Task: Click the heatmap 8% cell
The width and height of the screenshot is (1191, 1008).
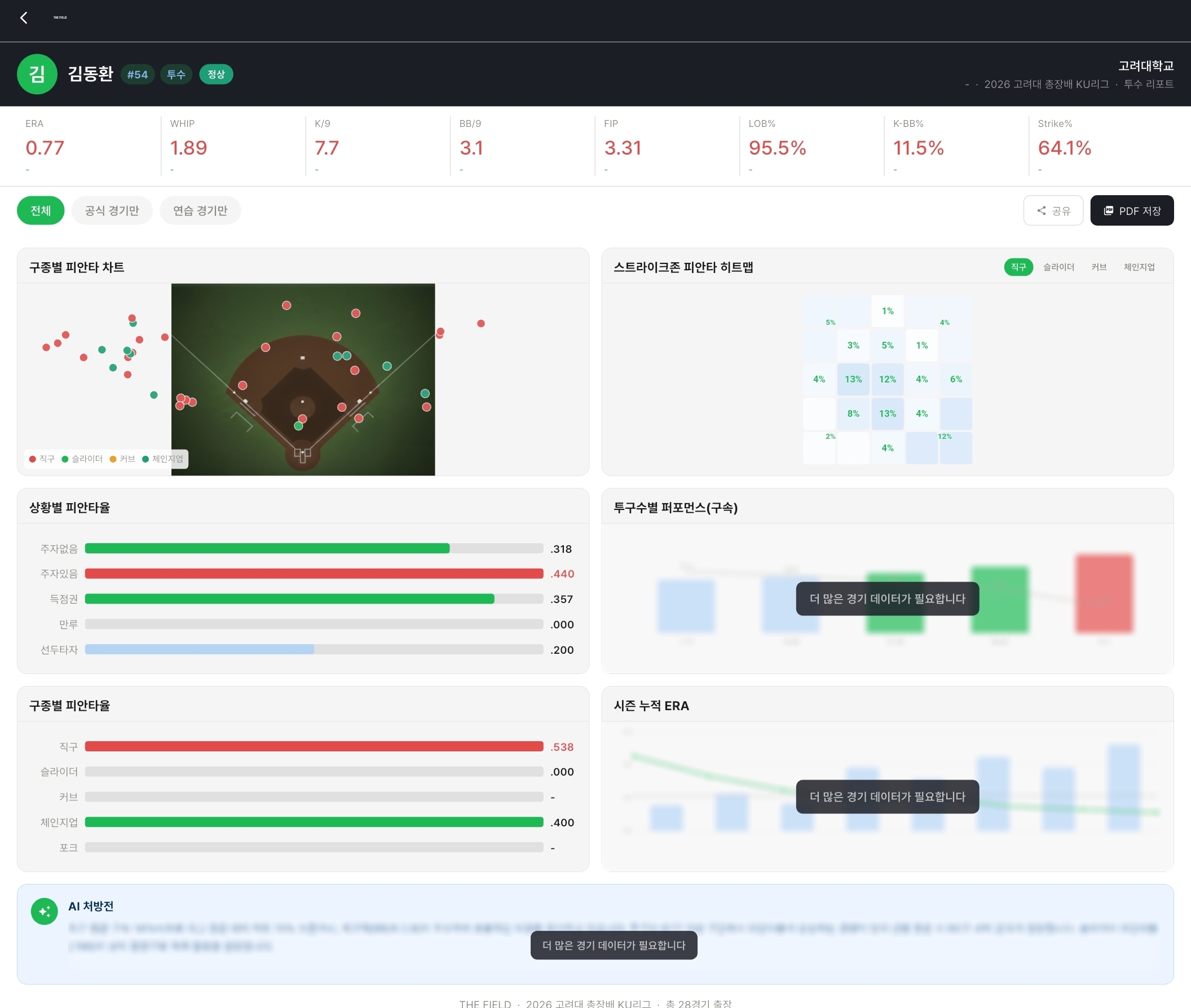Action: coord(853,413)
